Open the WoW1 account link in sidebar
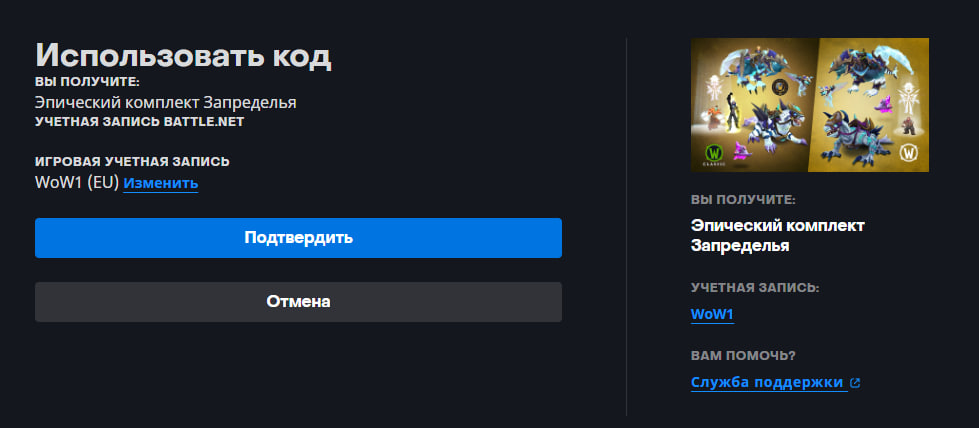This screenshot has width=979, height=428. click(713, 315)
